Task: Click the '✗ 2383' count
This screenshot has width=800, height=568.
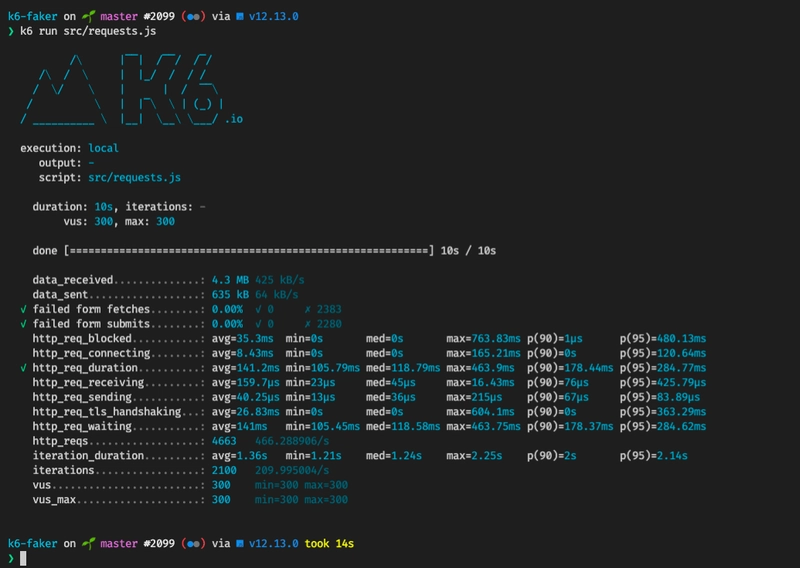Action: pos(323,309)
